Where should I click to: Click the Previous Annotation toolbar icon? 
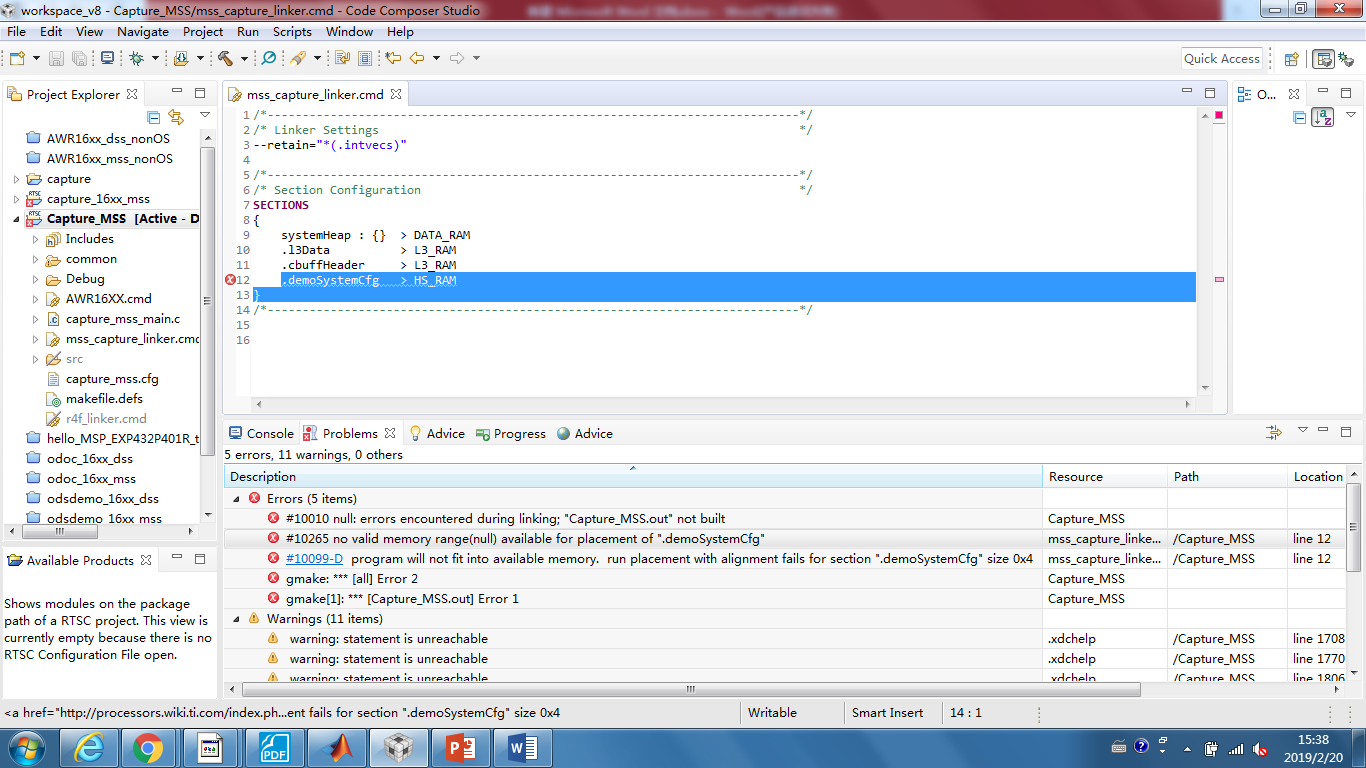coord(365,58)
